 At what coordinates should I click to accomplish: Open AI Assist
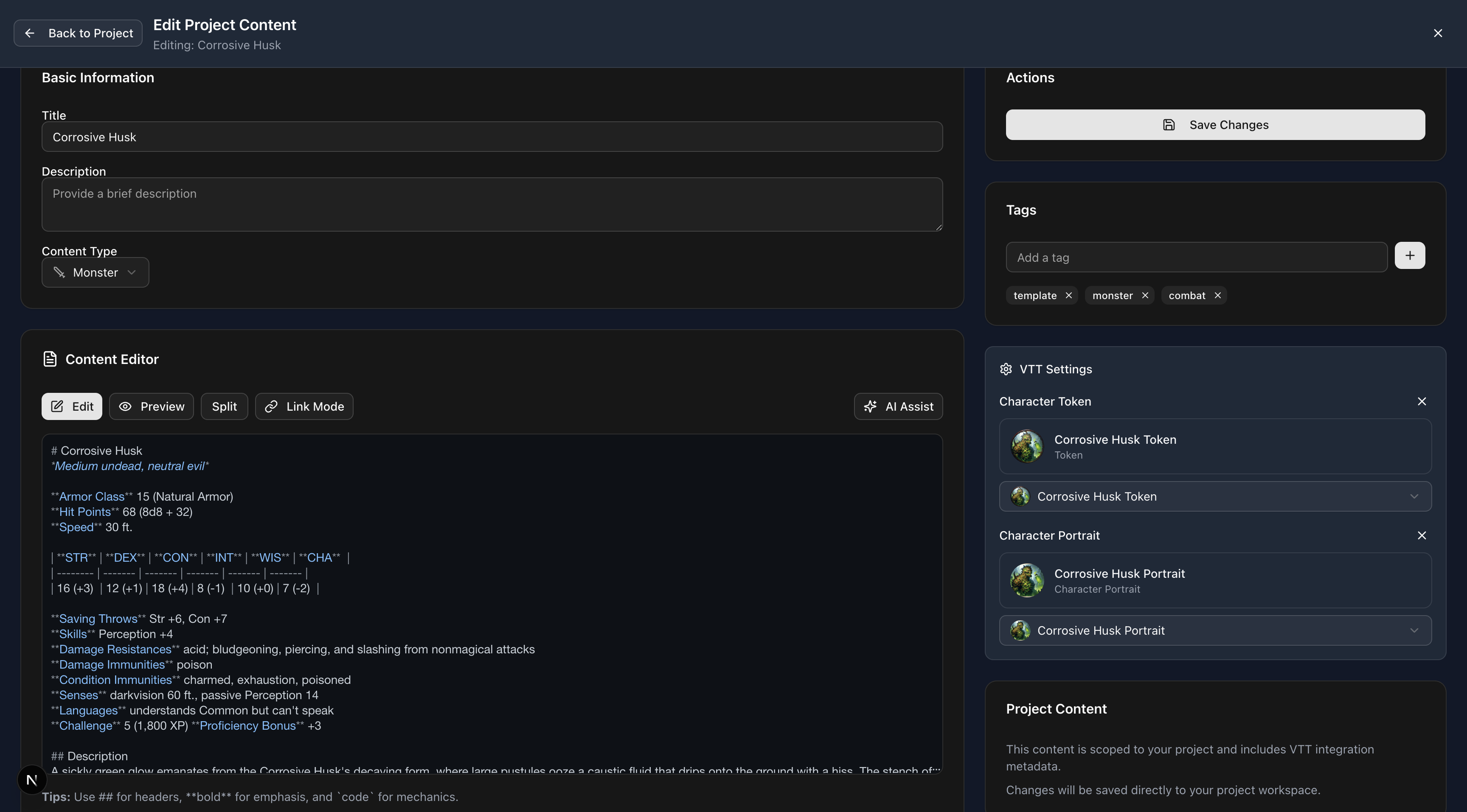point(898,406)
